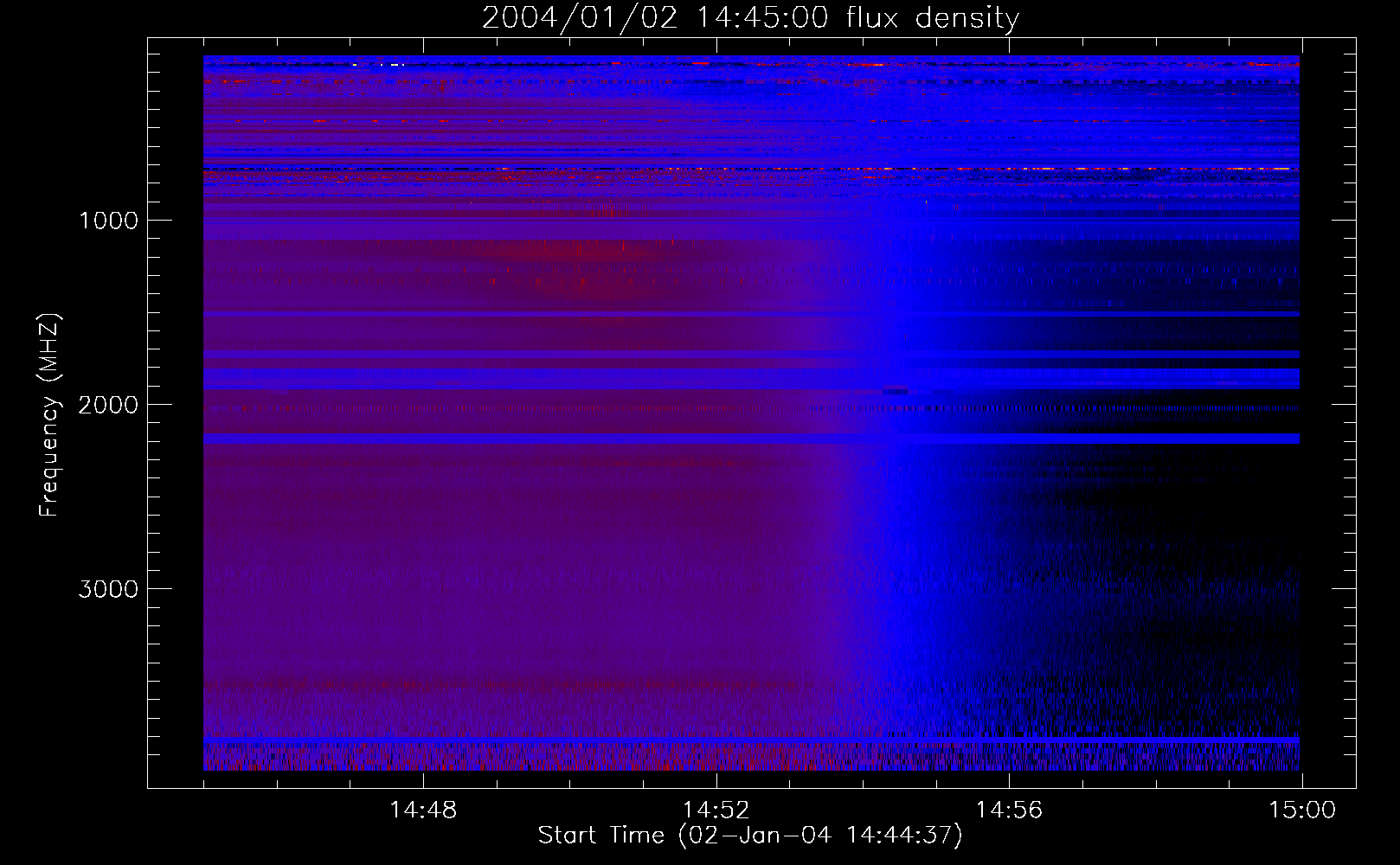Click the 3000 frequency tick label
1400x865 pixels.
pyautogui.click(x=108, y=589)
